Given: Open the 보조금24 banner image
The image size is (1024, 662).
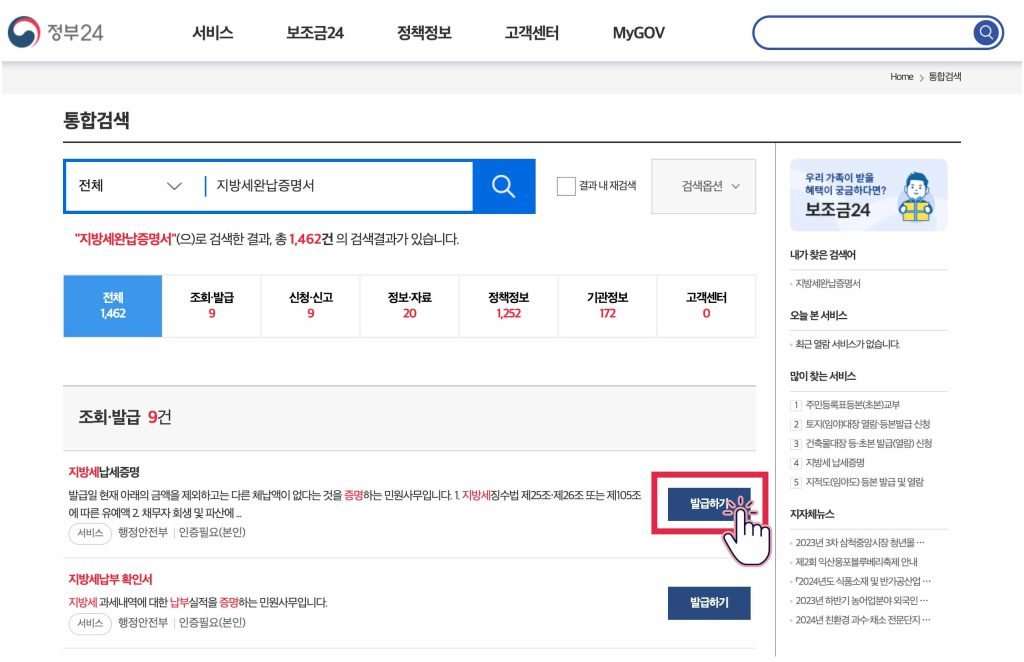Looking at the screenshot, I should tap(868, 195).
